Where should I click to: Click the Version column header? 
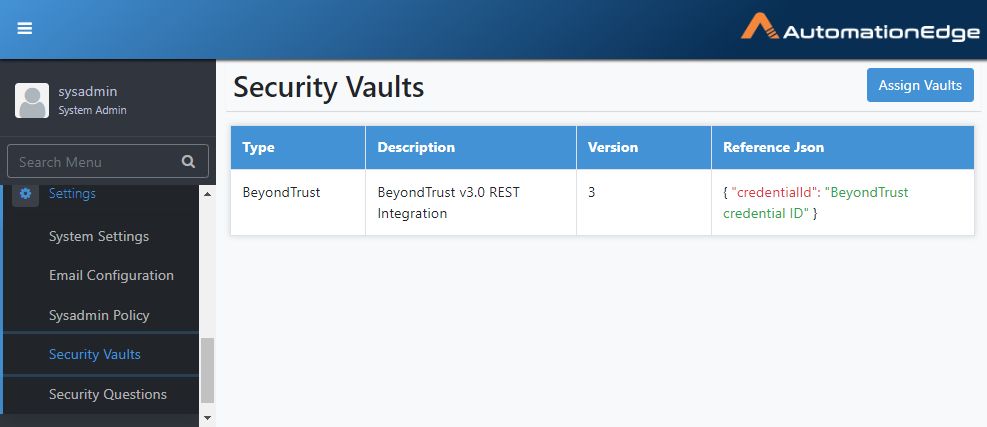click(x=644, y=147)
